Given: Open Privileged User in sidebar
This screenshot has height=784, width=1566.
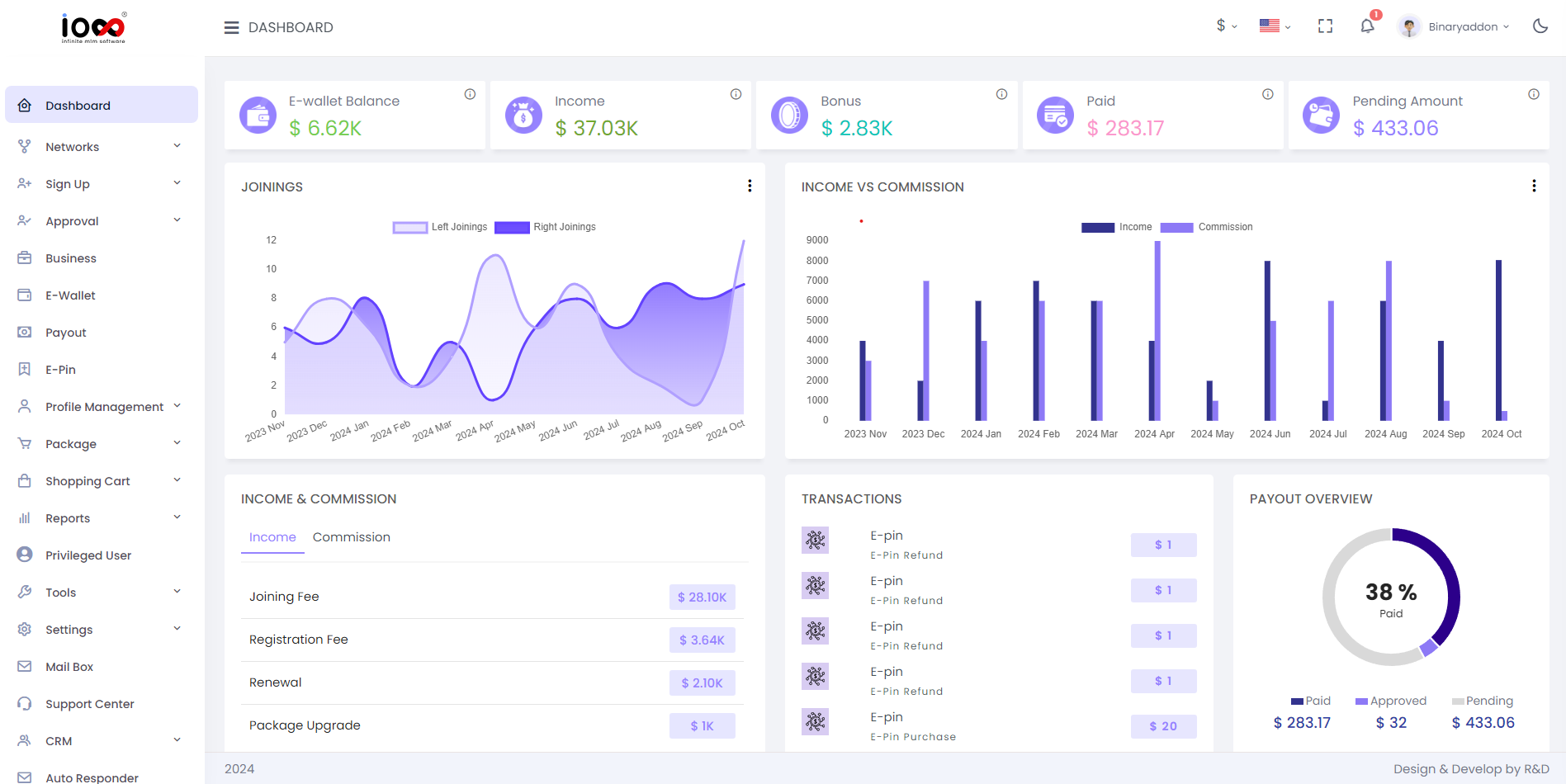Looking at the screenshot, I should point(102,555).
